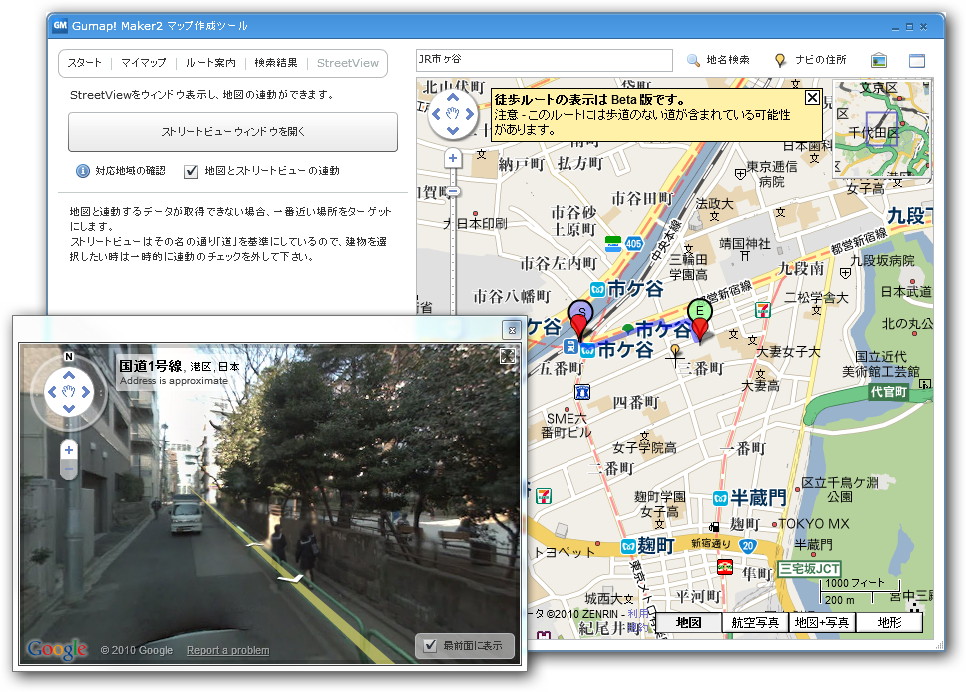This screenshot has height=692, width=966.
Task: Click the zoom-in plus on the Street View panel
Action: point(67,448)
